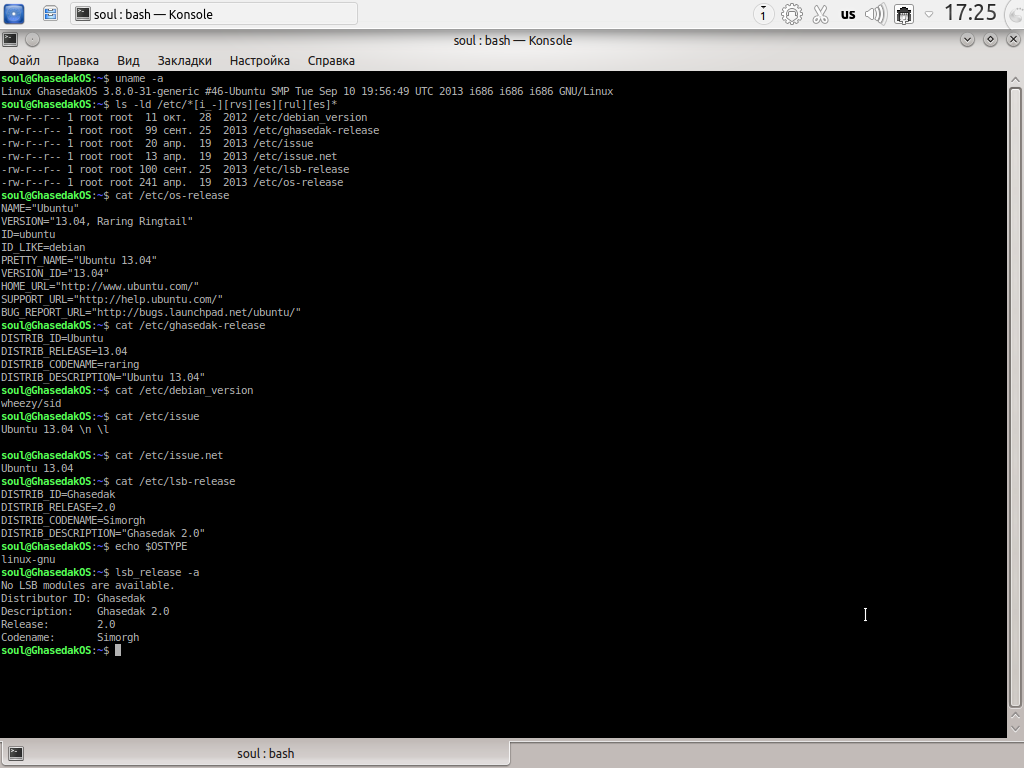Open the Справка menu

tap(331, 61)
